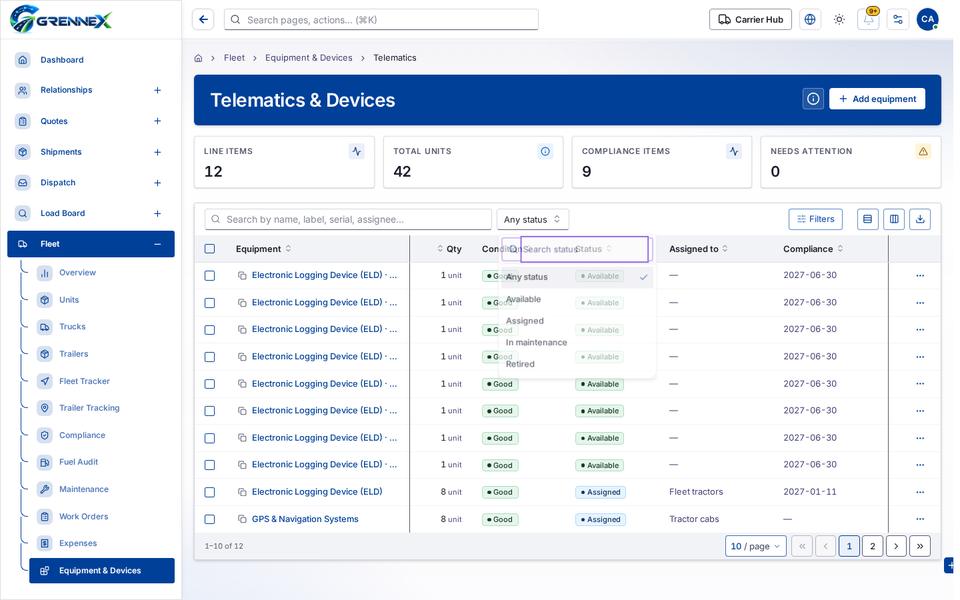This screenshot has height=600, width=960.
Task: Open the column layout icon
Action: click(x=894, y=219)
